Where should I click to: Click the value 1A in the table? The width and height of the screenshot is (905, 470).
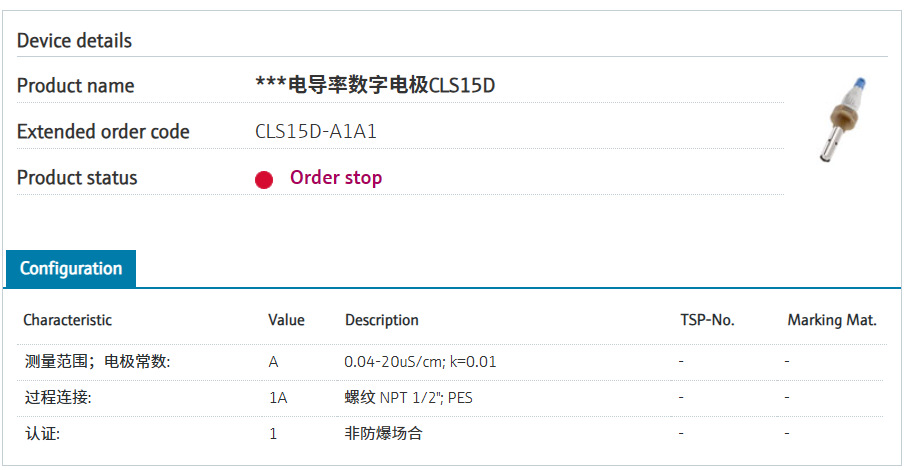(277, 398)
